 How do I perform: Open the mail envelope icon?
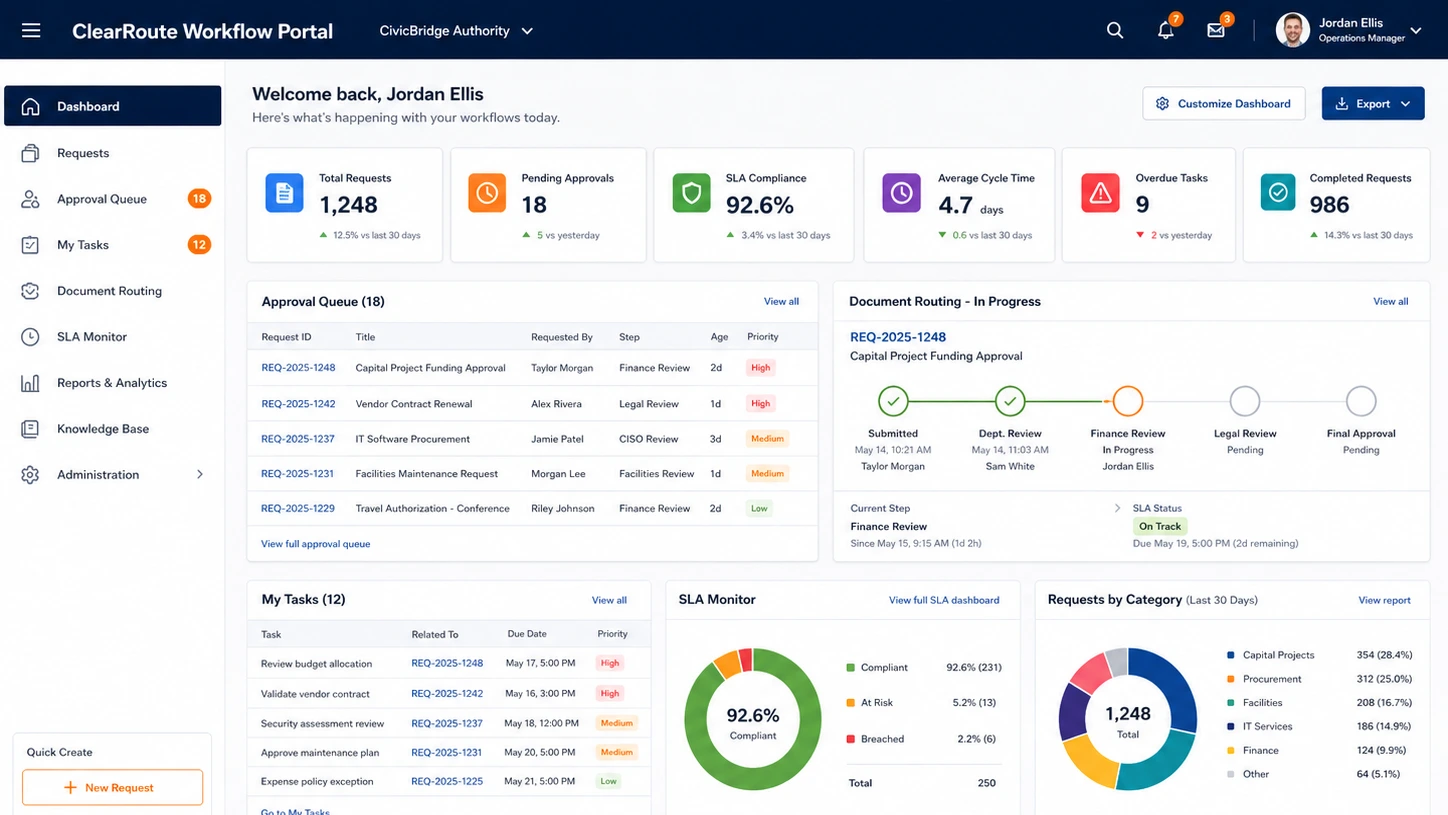pyautogui.click(x=1216, y=31)
